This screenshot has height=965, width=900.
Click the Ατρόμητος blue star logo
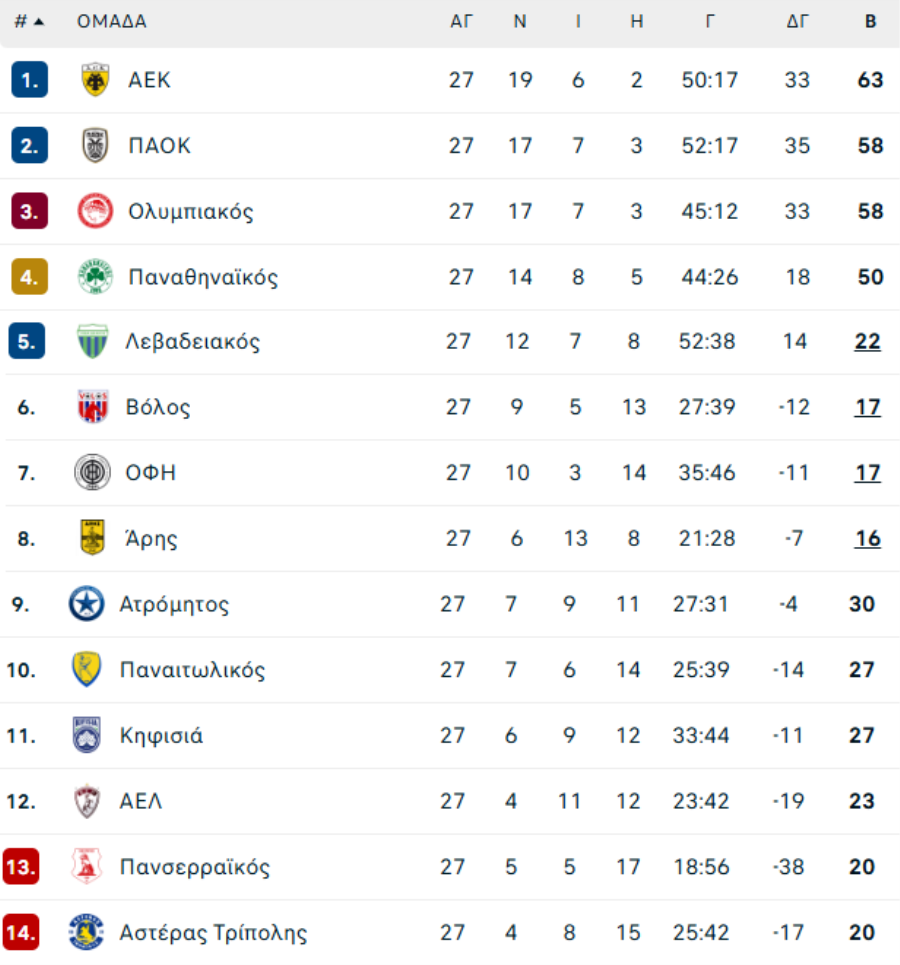pos(86,604)
